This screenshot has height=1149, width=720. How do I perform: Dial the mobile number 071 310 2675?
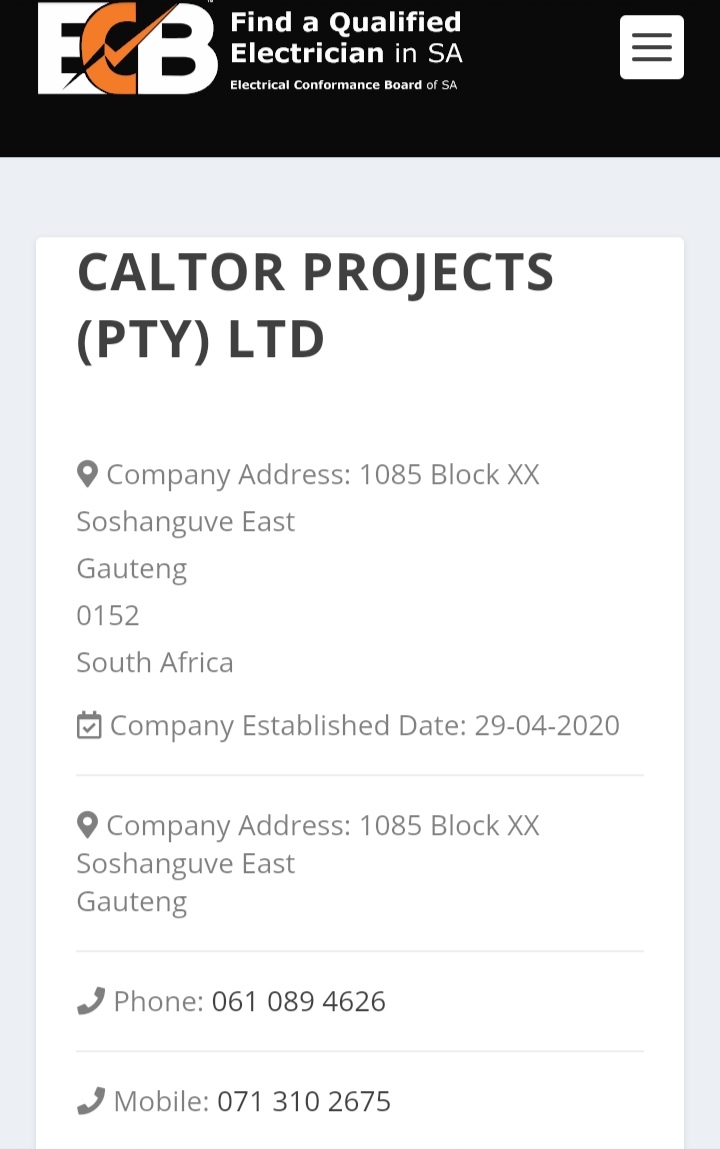coord(304,1101)
